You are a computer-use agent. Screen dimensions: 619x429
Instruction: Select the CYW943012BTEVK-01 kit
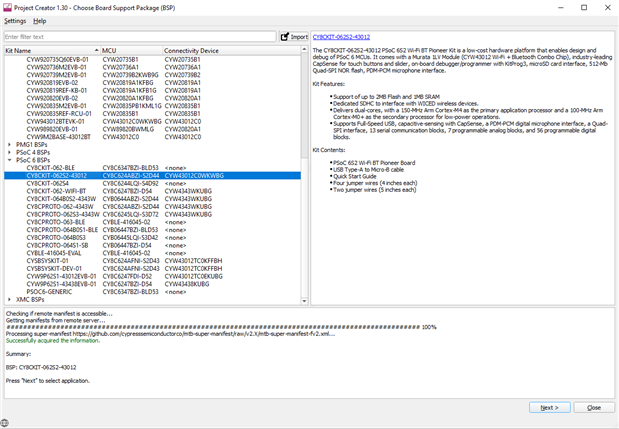coord(152,122)
